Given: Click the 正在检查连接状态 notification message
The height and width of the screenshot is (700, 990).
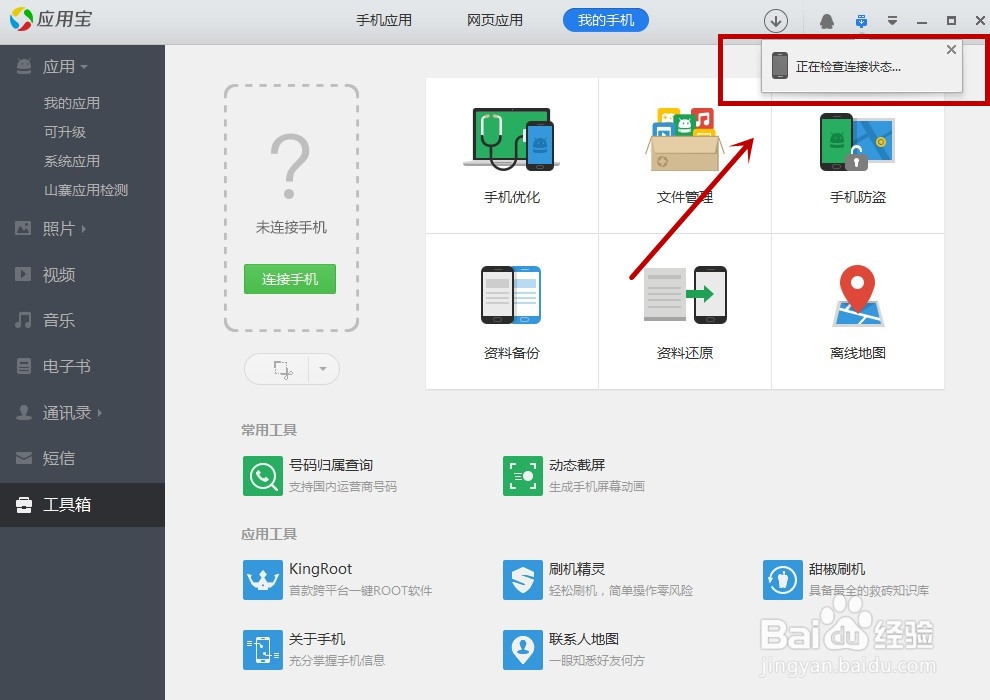Looking at the screenshot, I should point(848,67).
